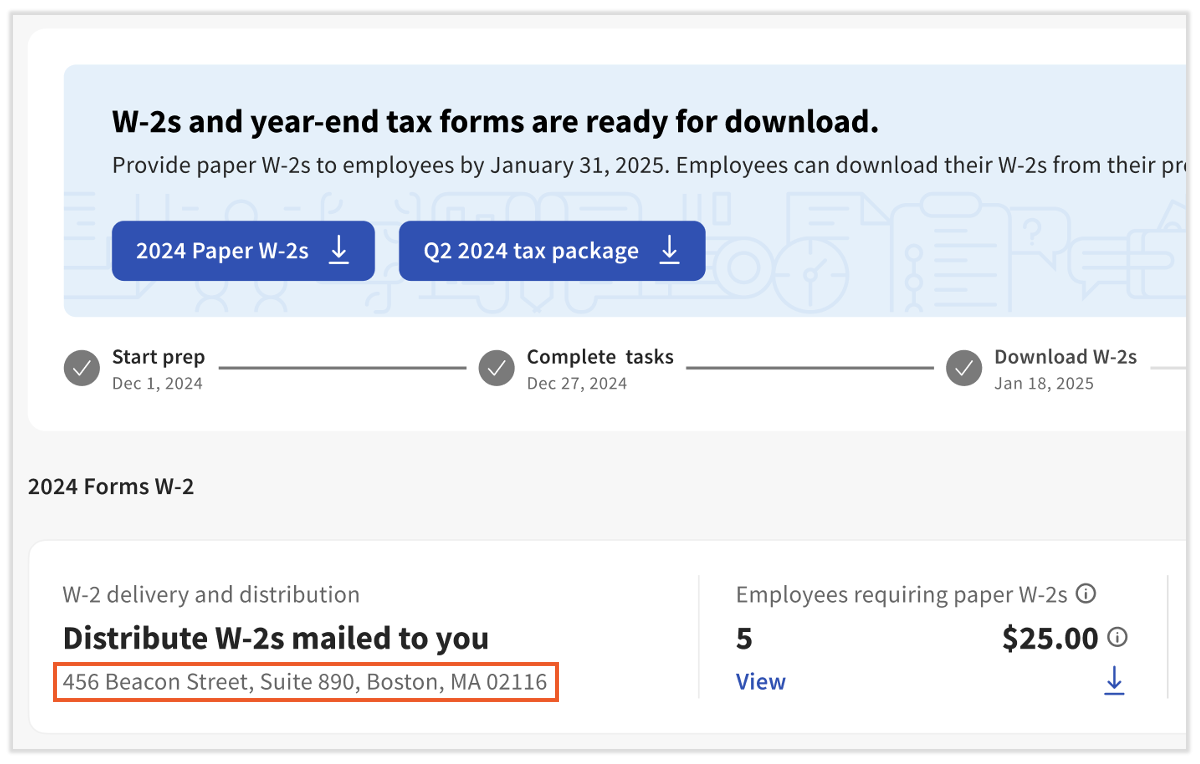Show info tooltip next to $25.00
Viewport: 1200px width, 764px height.
pyautogui.click(x=1118, y=637)
